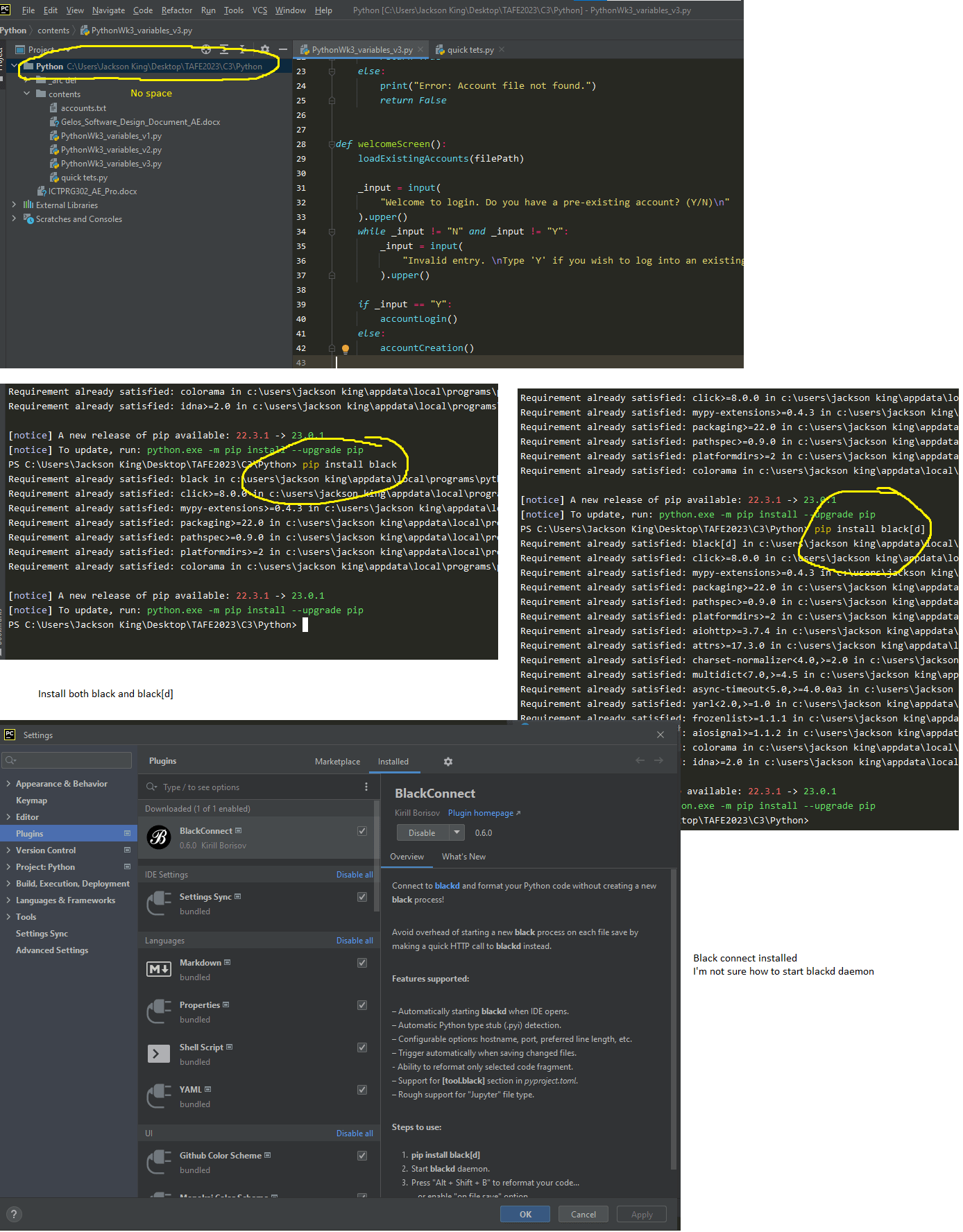Expand the Project: Python settings section
This screenshot has width=963, height=1232.
[x=8, y=867]
